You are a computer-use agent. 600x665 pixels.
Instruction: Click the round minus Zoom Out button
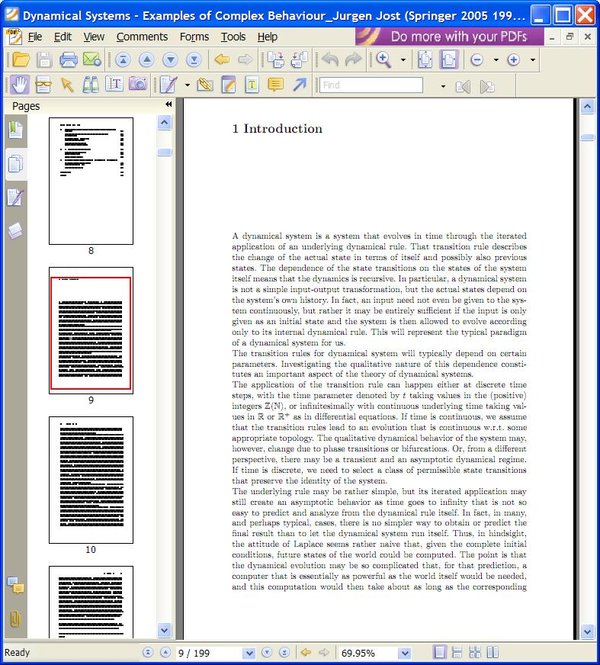(x=477, y=60)
